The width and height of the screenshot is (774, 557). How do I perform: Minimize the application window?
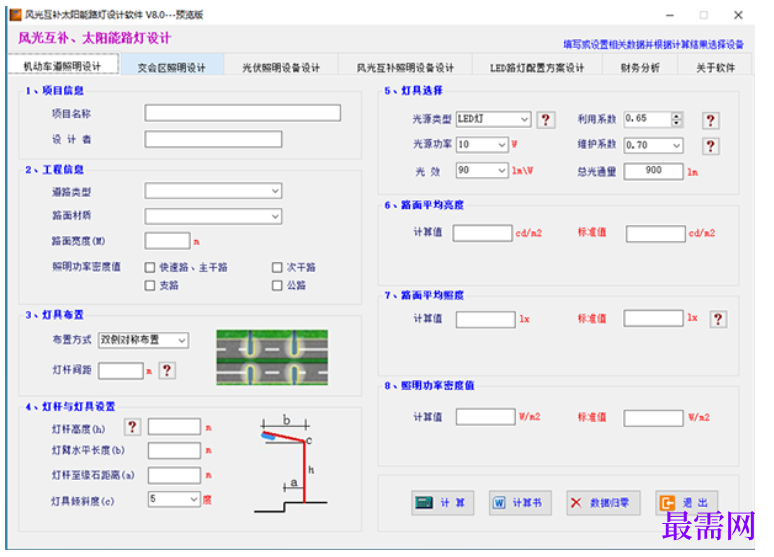[670, 15]
